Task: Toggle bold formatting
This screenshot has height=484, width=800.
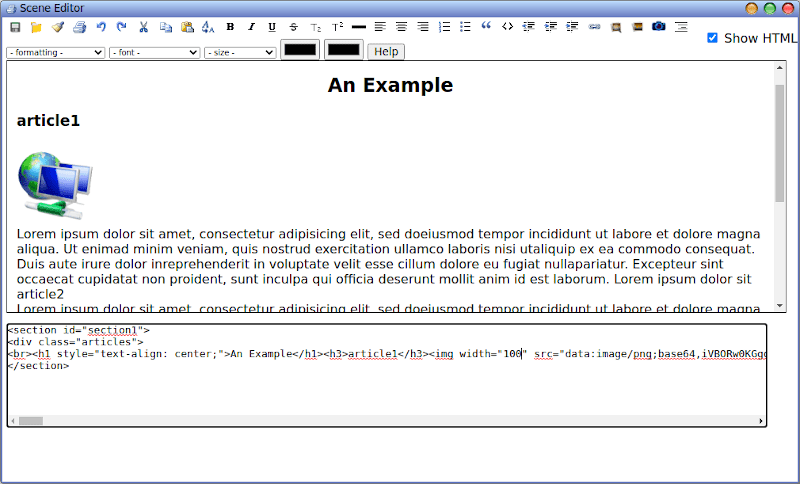Action: pyautogui.click(x=230, y=27)
